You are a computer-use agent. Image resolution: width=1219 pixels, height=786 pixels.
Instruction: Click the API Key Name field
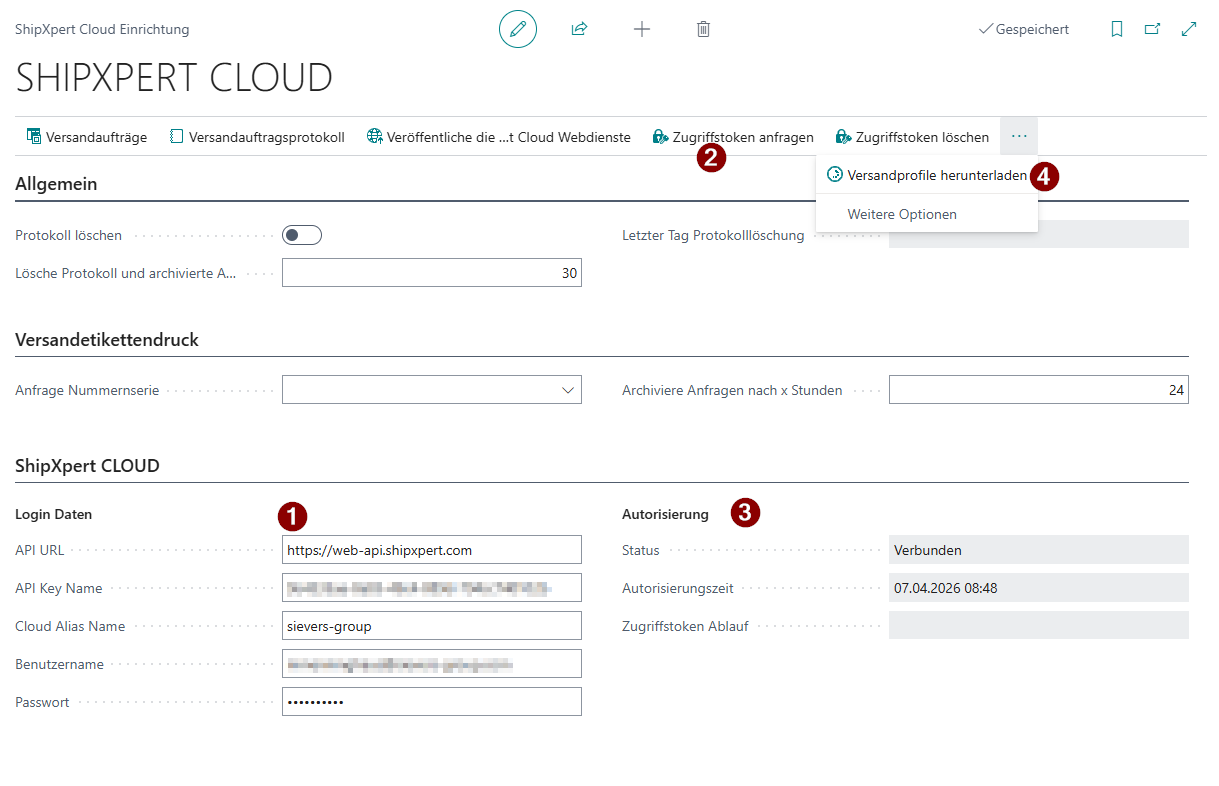point(432,588)
